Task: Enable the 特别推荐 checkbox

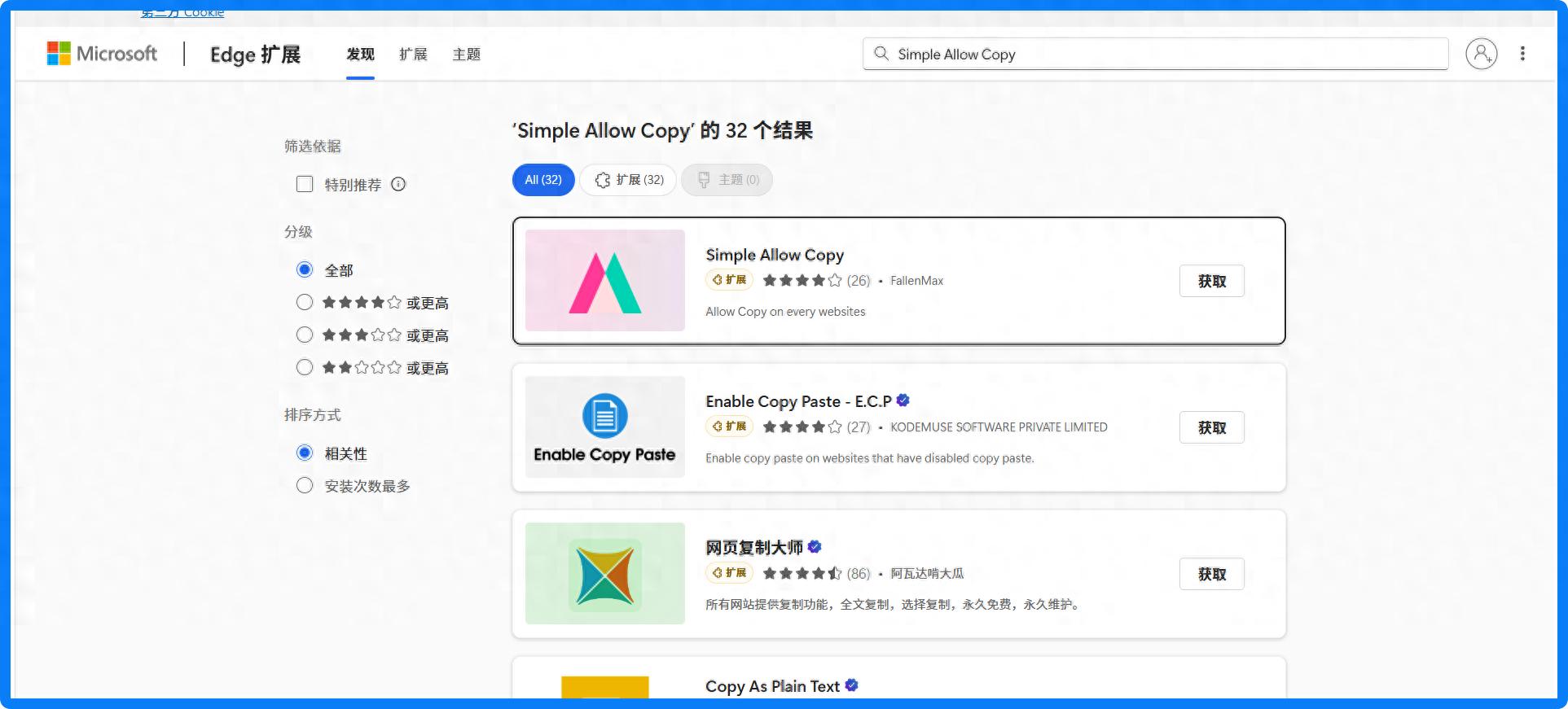Action: (x=305, y=184)
